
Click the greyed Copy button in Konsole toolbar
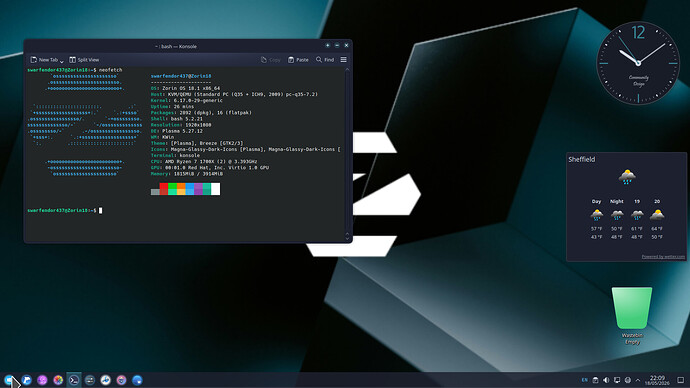click(x=271, y=60)
